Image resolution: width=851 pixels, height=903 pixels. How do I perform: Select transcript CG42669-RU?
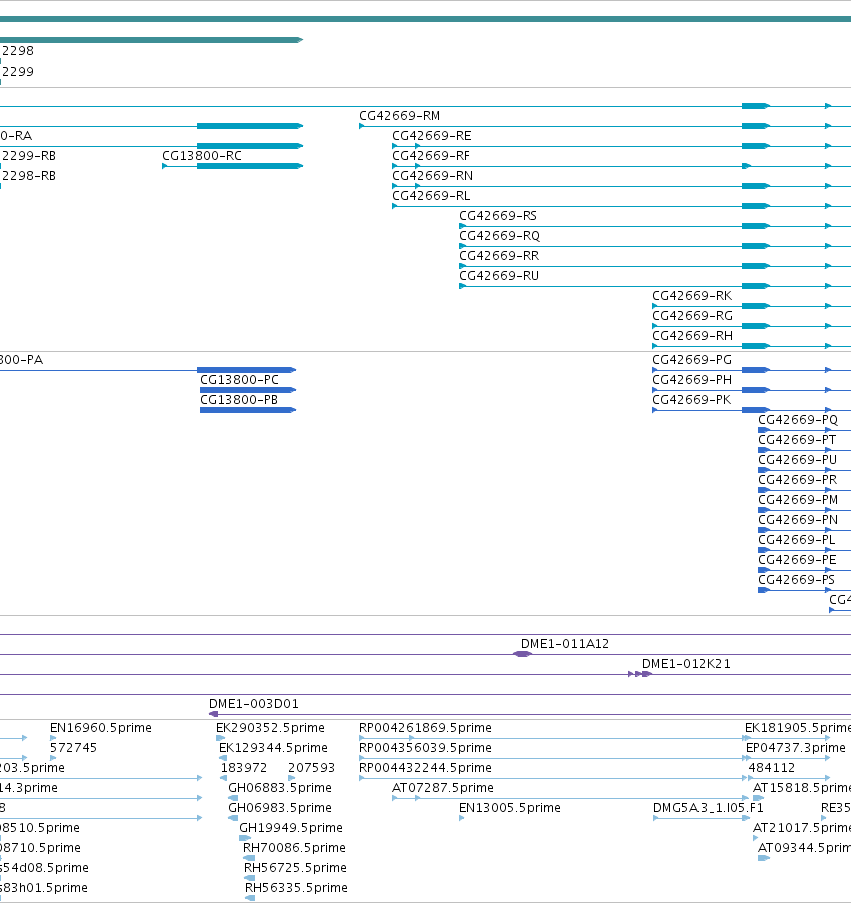499,276
